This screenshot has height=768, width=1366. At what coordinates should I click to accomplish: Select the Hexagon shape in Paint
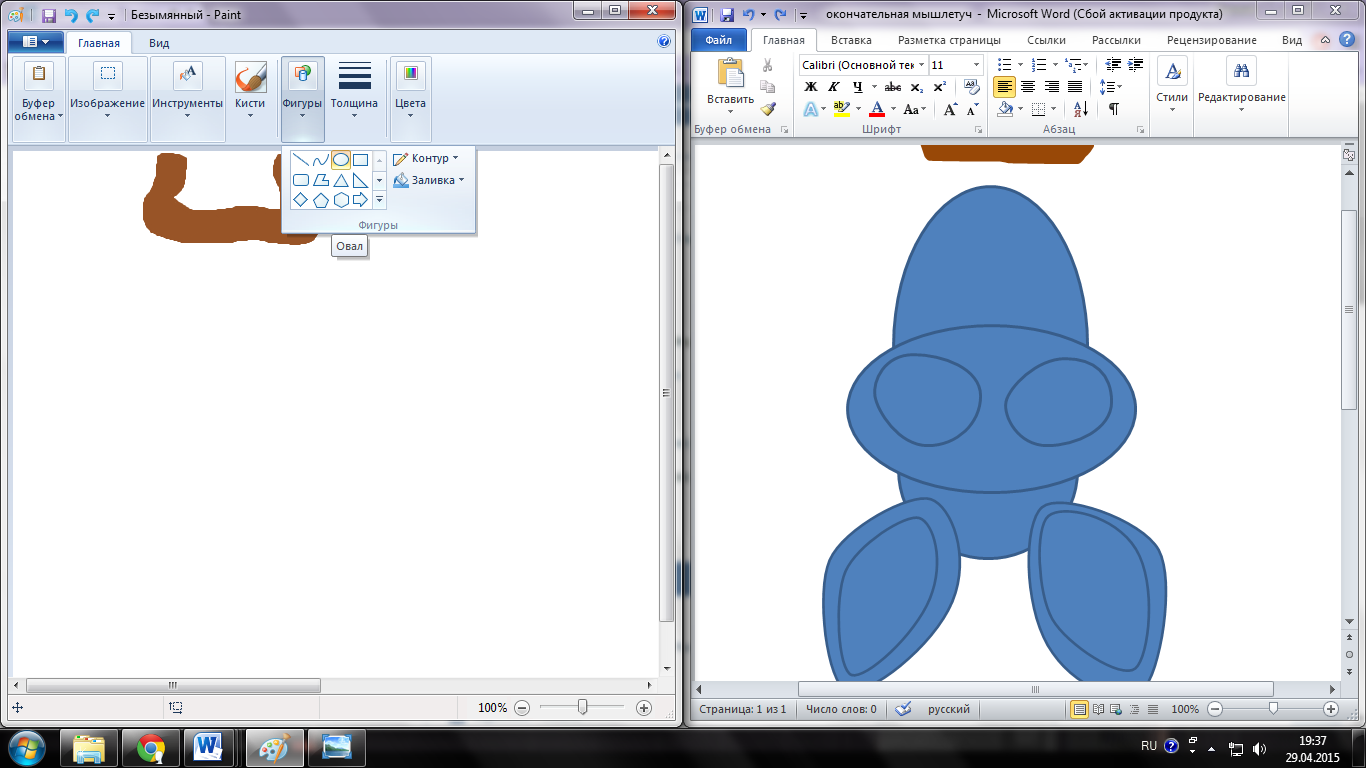point(341,200)
